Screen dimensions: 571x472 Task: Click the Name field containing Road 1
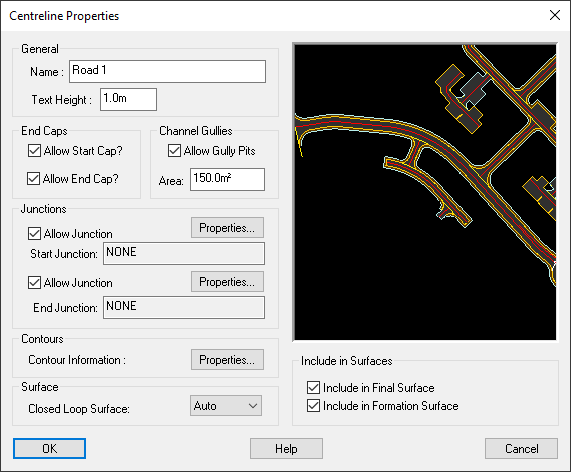point(168,71)
